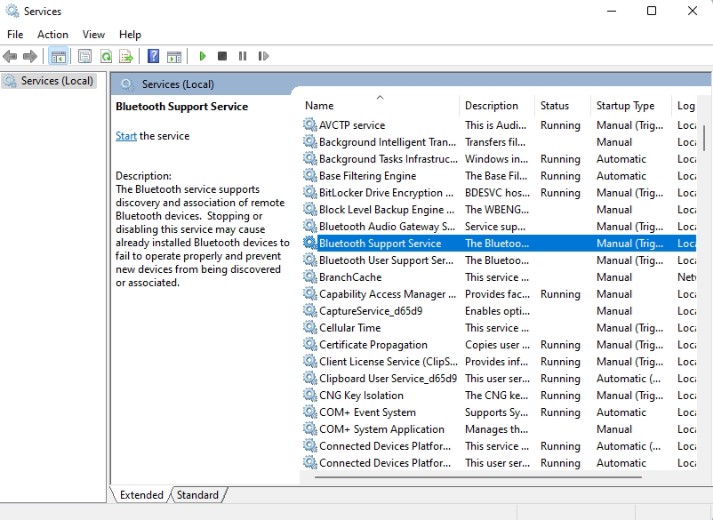Open the Action menu

tap(53, 34)
